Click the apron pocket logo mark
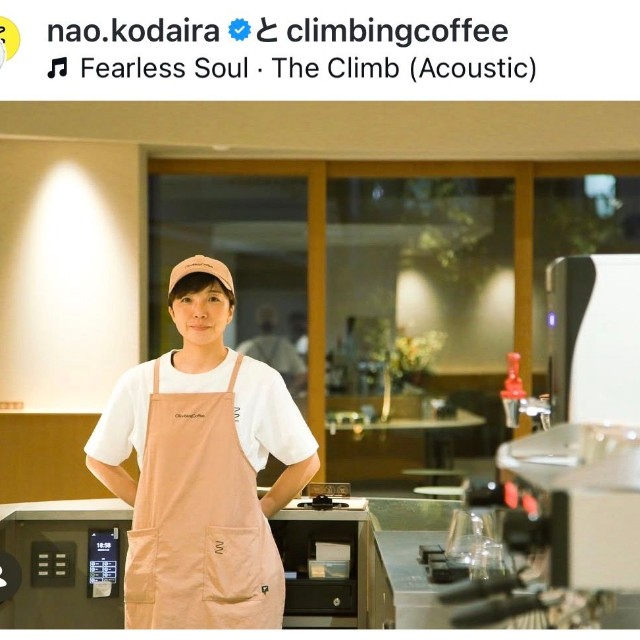The width and height of the screenshot is (640, 640). pyautogui.click(x=219, y=547)
